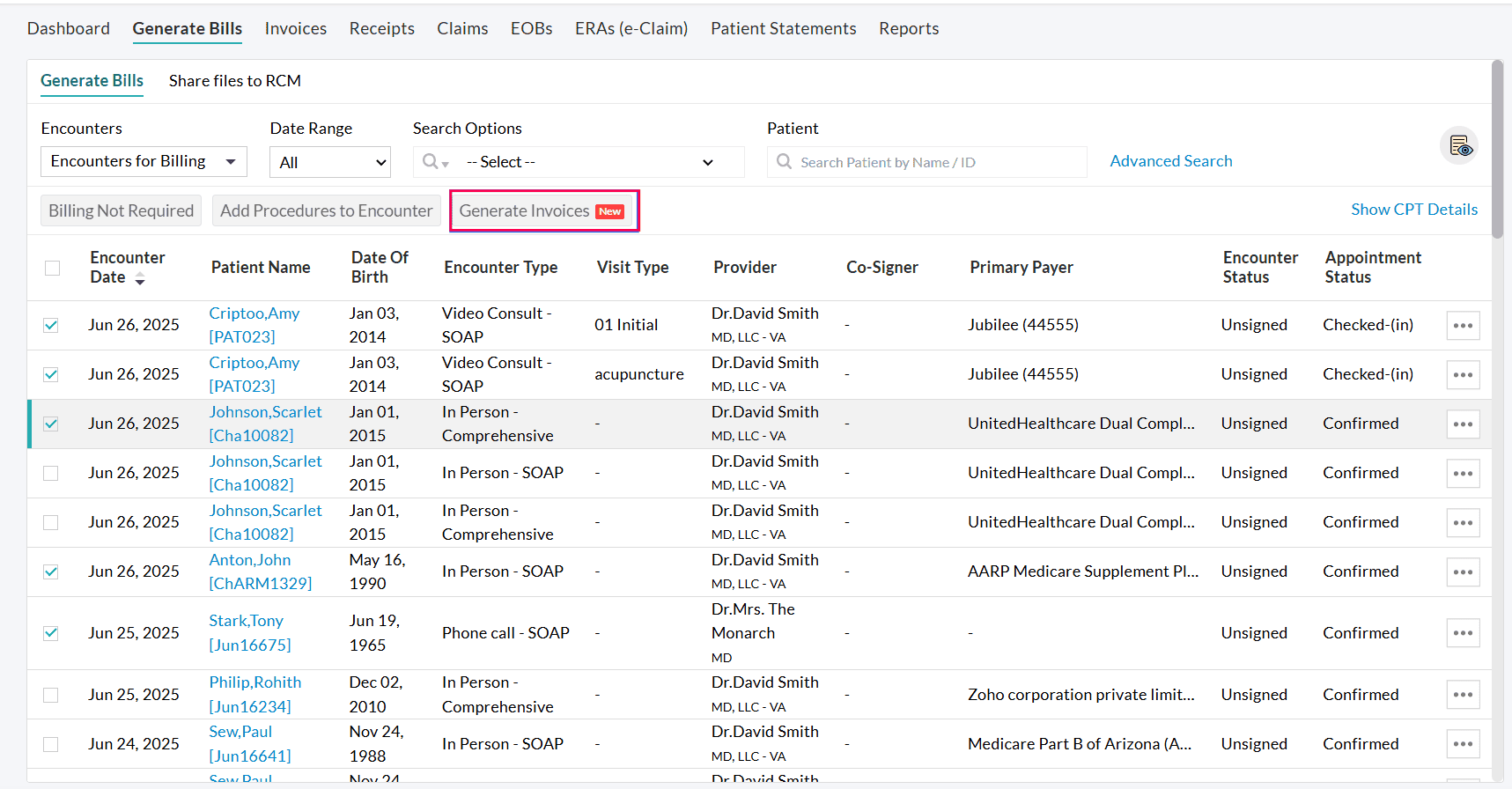Open the Reports tab
1512x789 pixels.
tap(909, 28)
